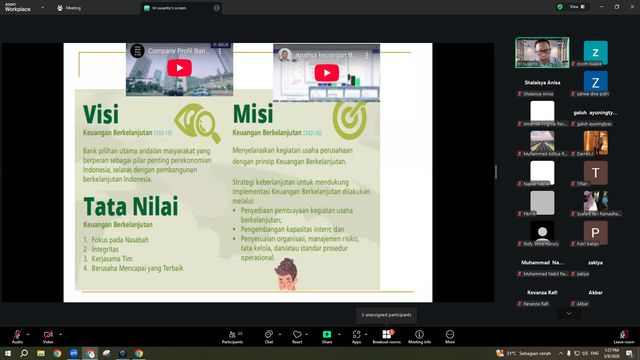Play the Company Profil Bank YouTube video
Screen dimensions: 640x360
(180, 68)
